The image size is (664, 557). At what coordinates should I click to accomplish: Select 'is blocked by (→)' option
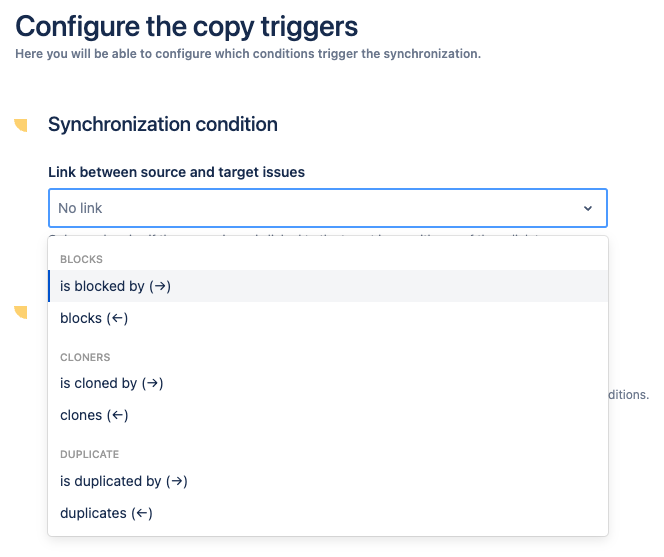(x=116, y=286)
